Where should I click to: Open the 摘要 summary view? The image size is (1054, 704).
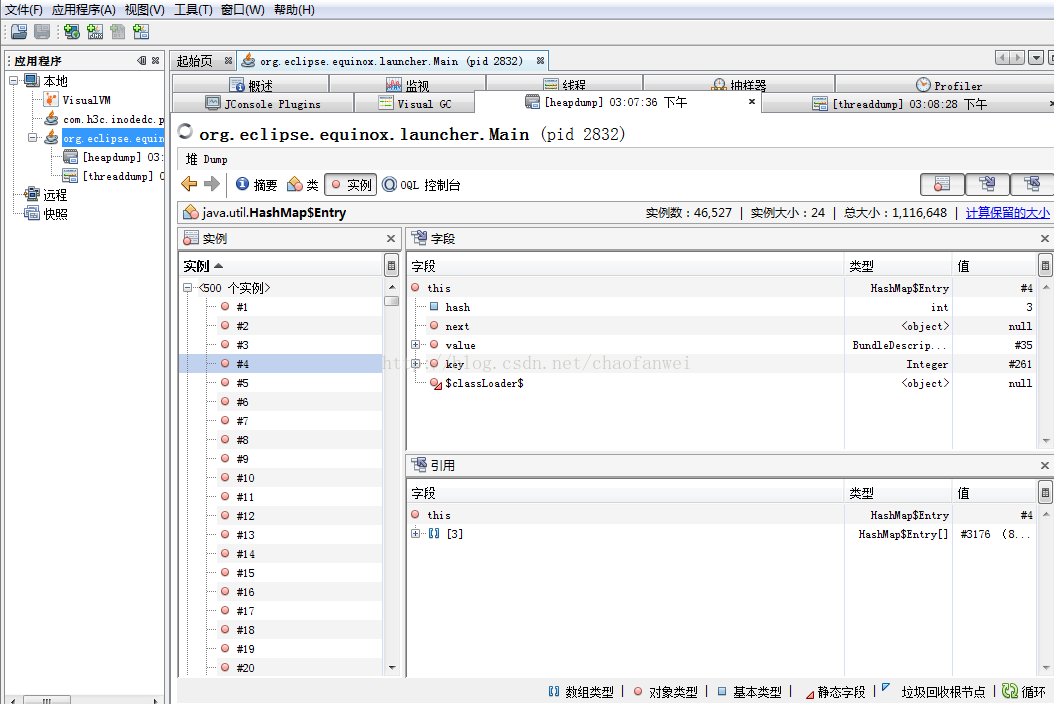[x=256, y=185]
